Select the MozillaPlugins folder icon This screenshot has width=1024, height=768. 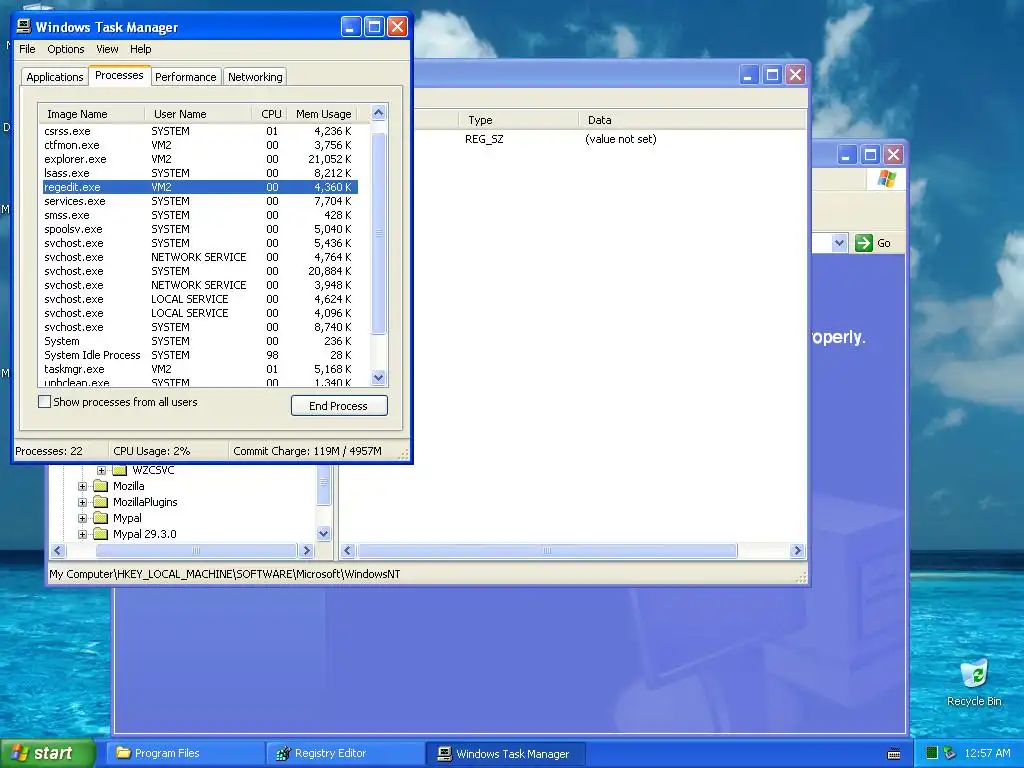click(100, 502)
